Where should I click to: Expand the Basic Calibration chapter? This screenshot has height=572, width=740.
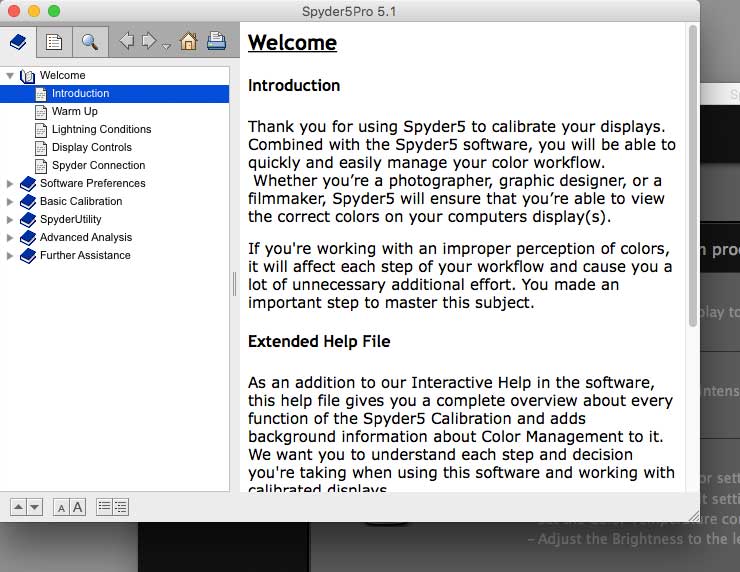tap(9, 202)
